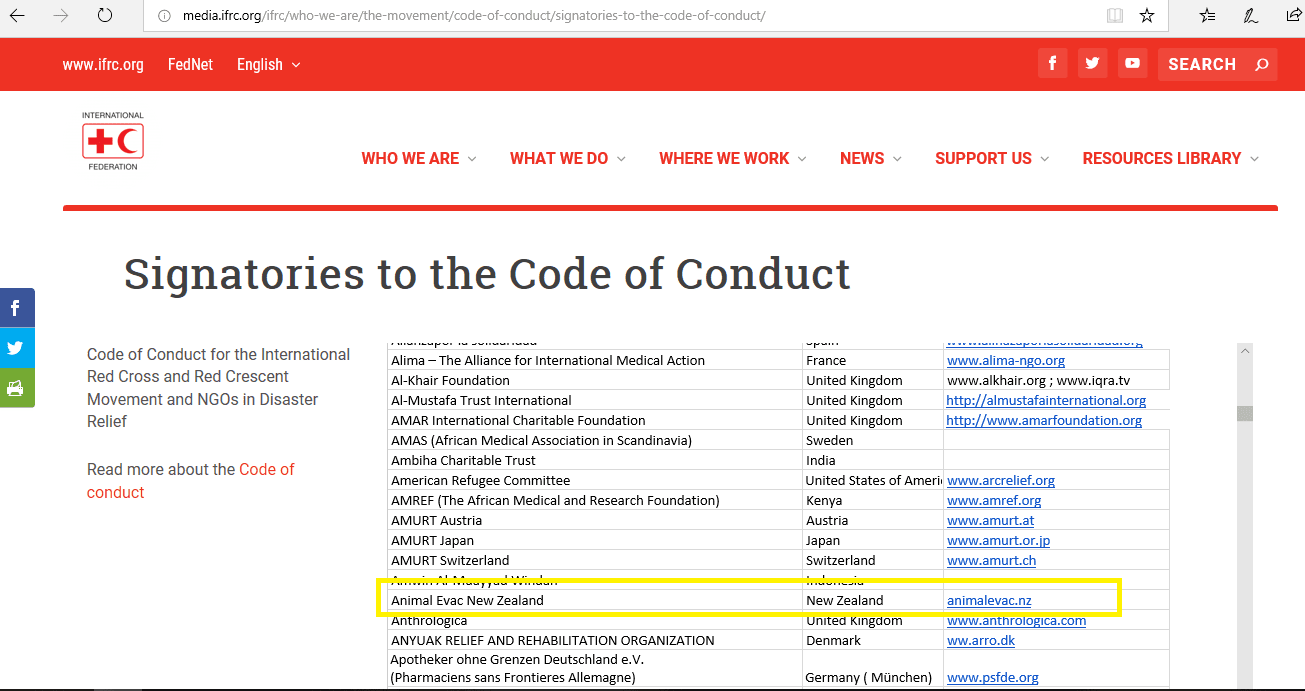Open IFRC Facebook page icon in header
Viewport: 1305px width, 691px height.
[1052, 64]
